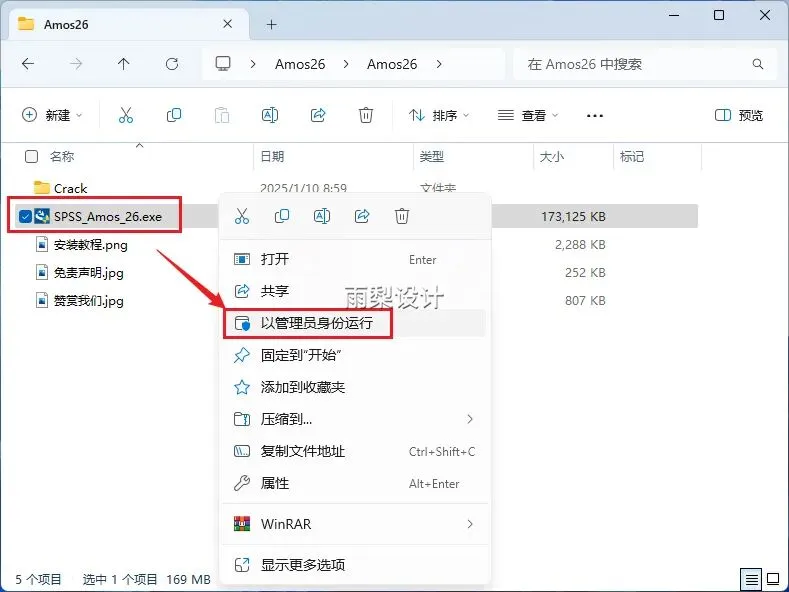
Task: Choose 添加到收藏夹 in context menu
Action: 354,387
